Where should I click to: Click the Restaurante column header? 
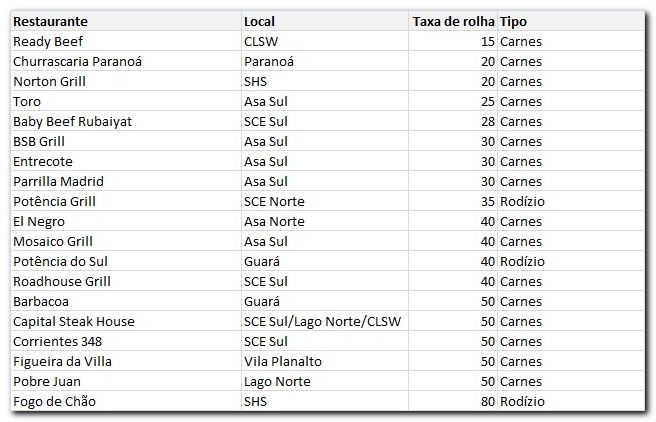(50, 21)
